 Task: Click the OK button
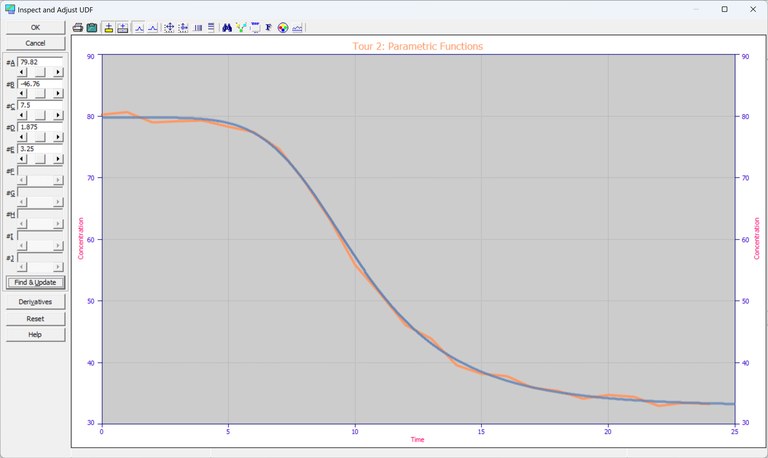click(x=35, y=27)
